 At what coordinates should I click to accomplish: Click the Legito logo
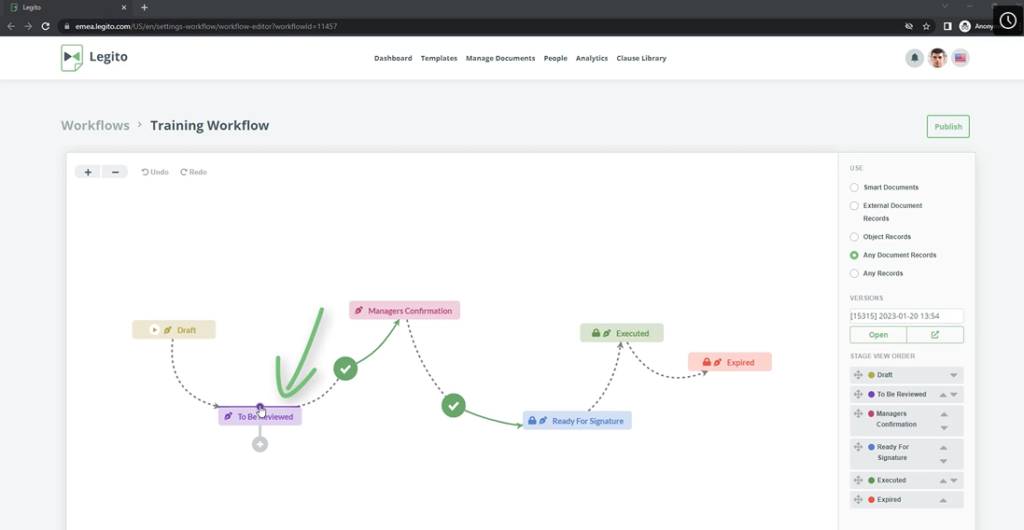tap(94, 58)
